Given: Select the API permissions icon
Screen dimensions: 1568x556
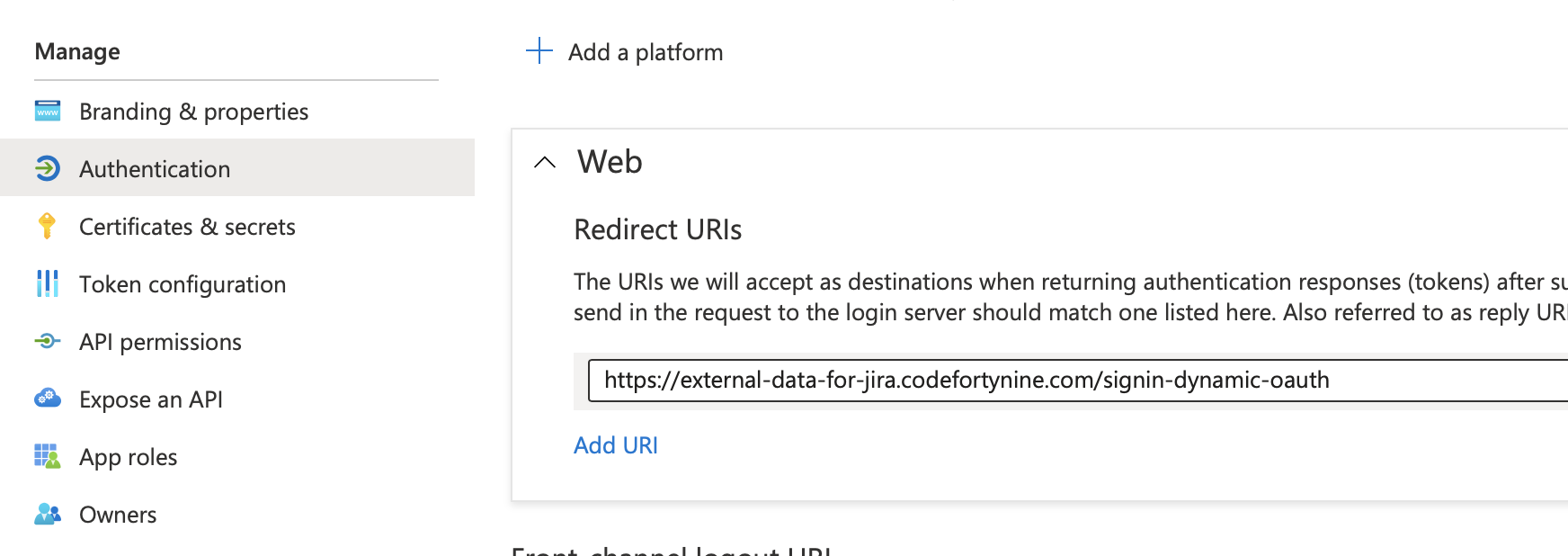Looking at the screenshot, I should 47,341.
